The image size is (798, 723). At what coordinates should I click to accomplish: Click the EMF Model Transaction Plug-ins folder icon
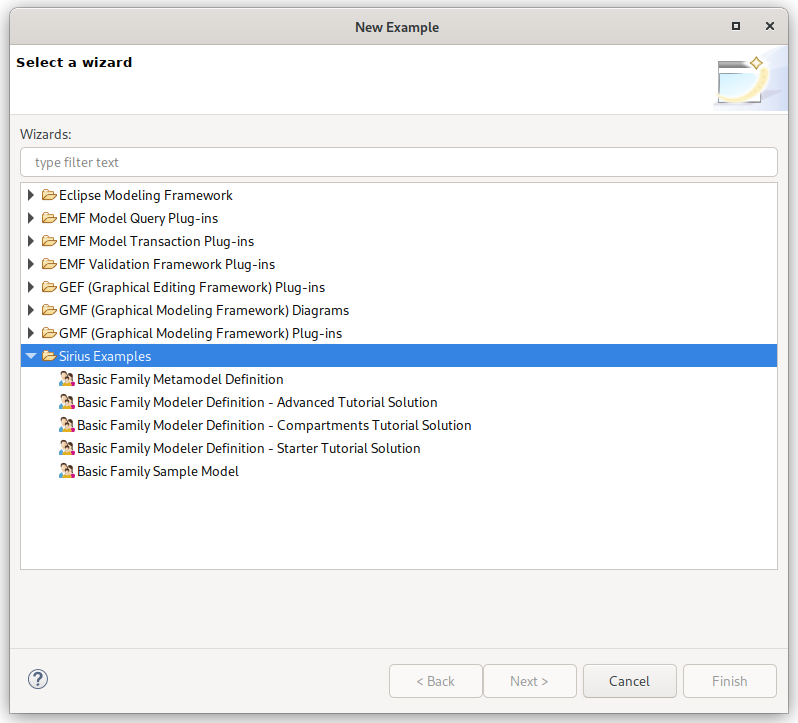(x=49, y=241)
